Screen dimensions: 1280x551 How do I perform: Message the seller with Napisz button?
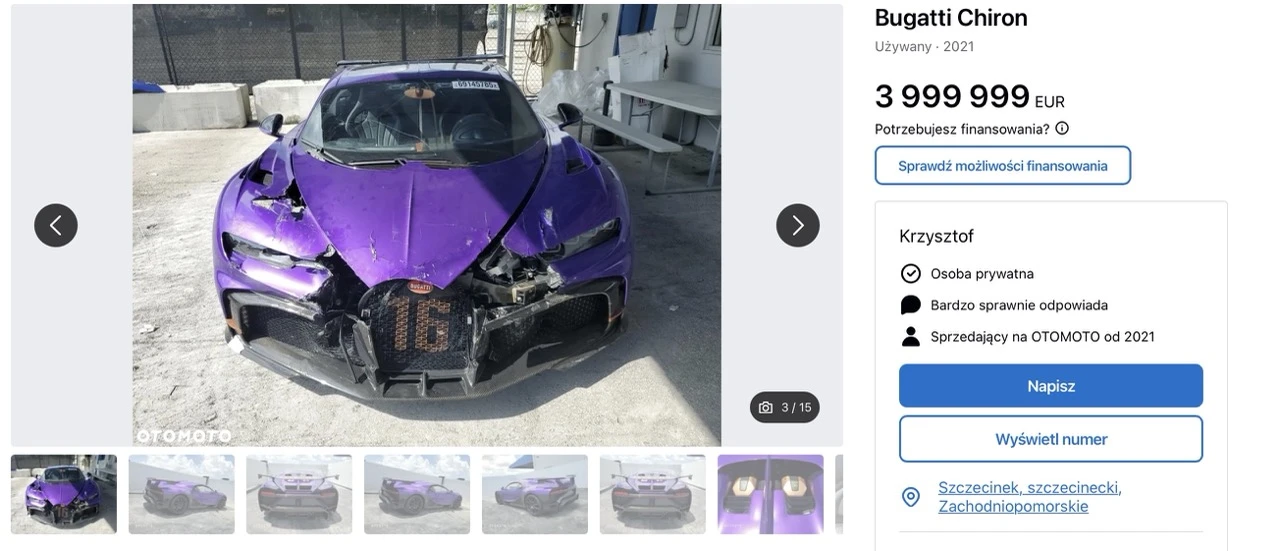[x=1051, y=386]
